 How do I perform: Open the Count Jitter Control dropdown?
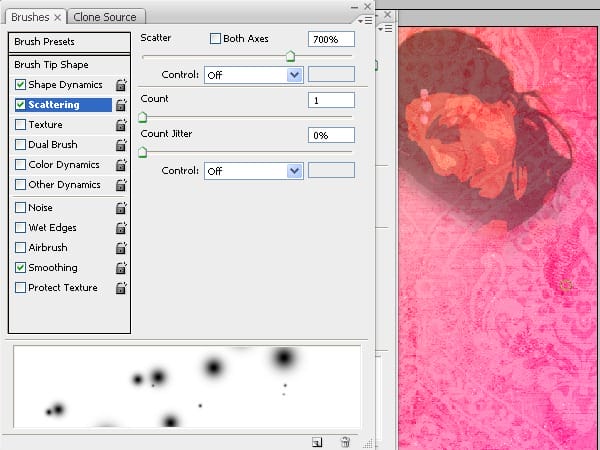tap(254, 171)
